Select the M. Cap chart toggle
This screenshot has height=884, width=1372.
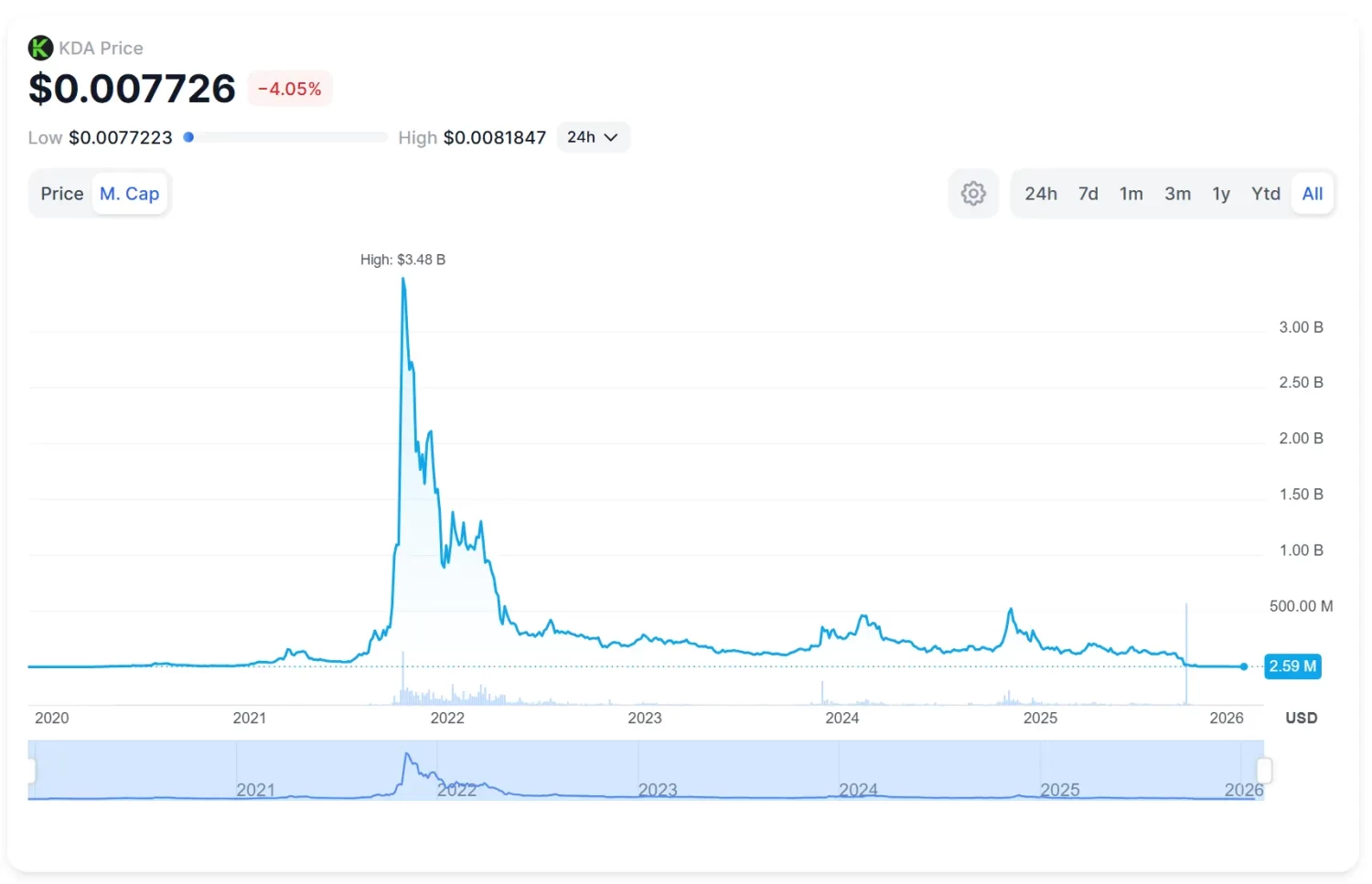[x=129, y=194]
